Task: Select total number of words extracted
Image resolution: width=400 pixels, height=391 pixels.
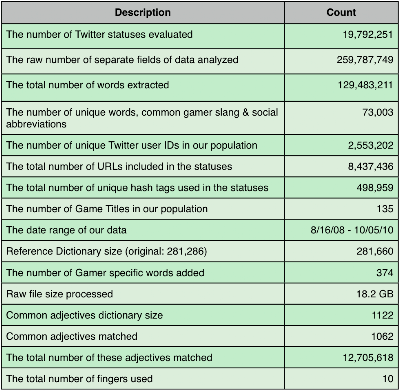Action: (200, 87)
